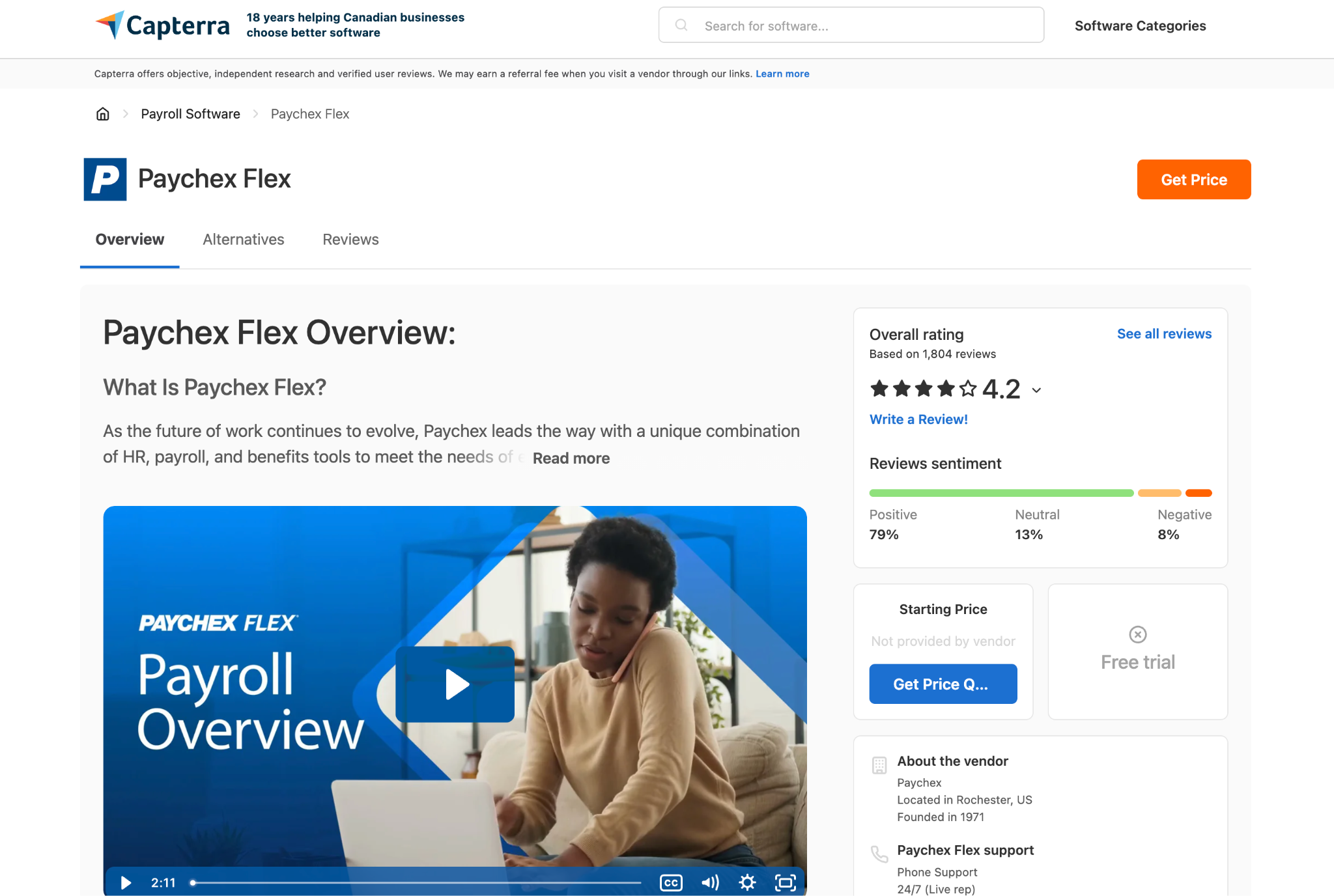Expand description with Read more
This screenshot has width=1334, height=896.
pos(571,458)
